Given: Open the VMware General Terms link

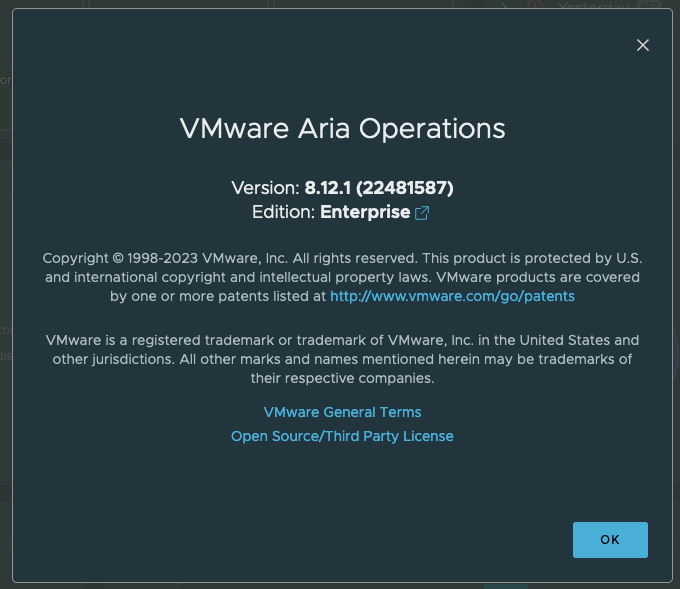Looking at the screenshot, I should coord(342,412).
